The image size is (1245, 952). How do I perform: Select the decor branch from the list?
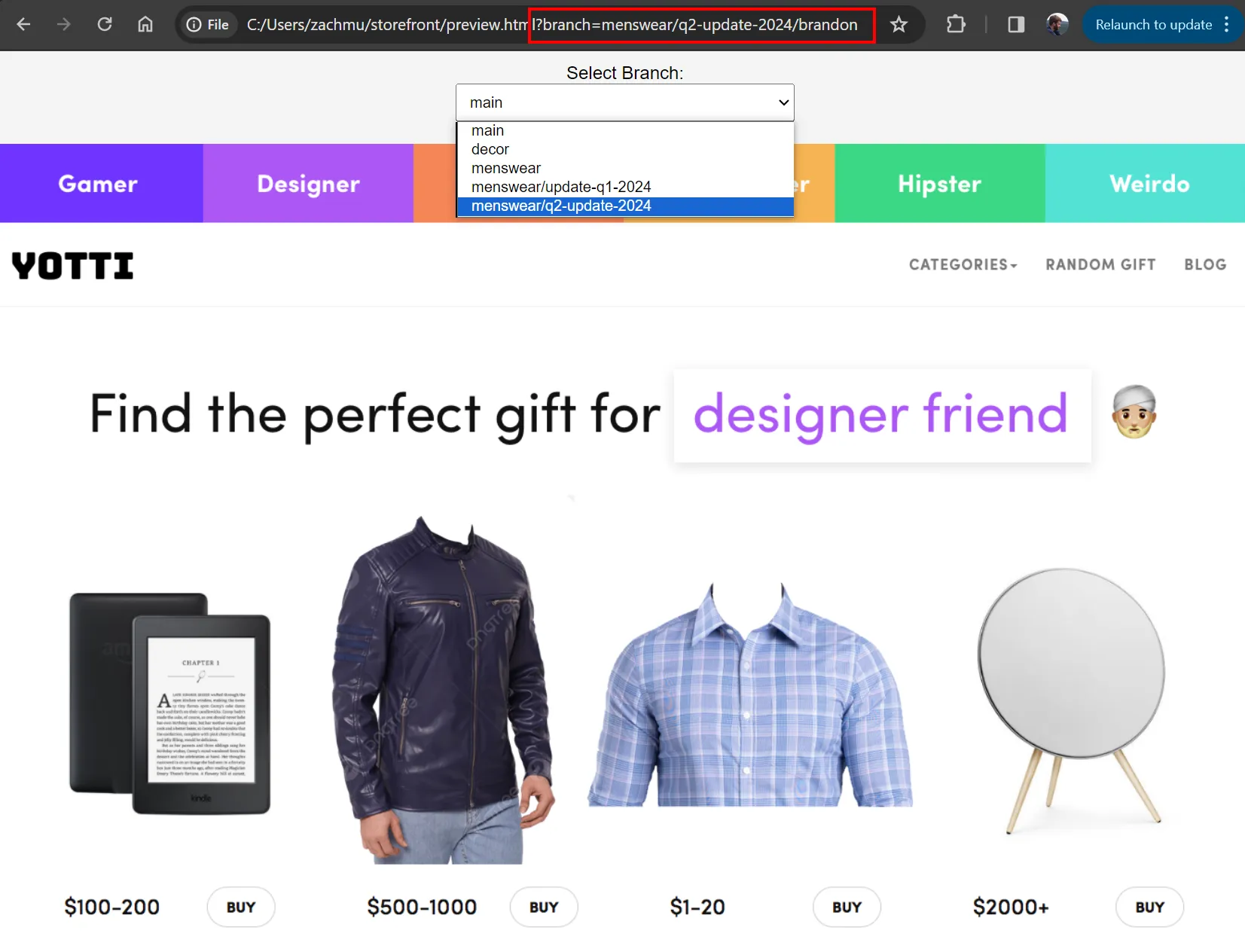pos(490,149)
